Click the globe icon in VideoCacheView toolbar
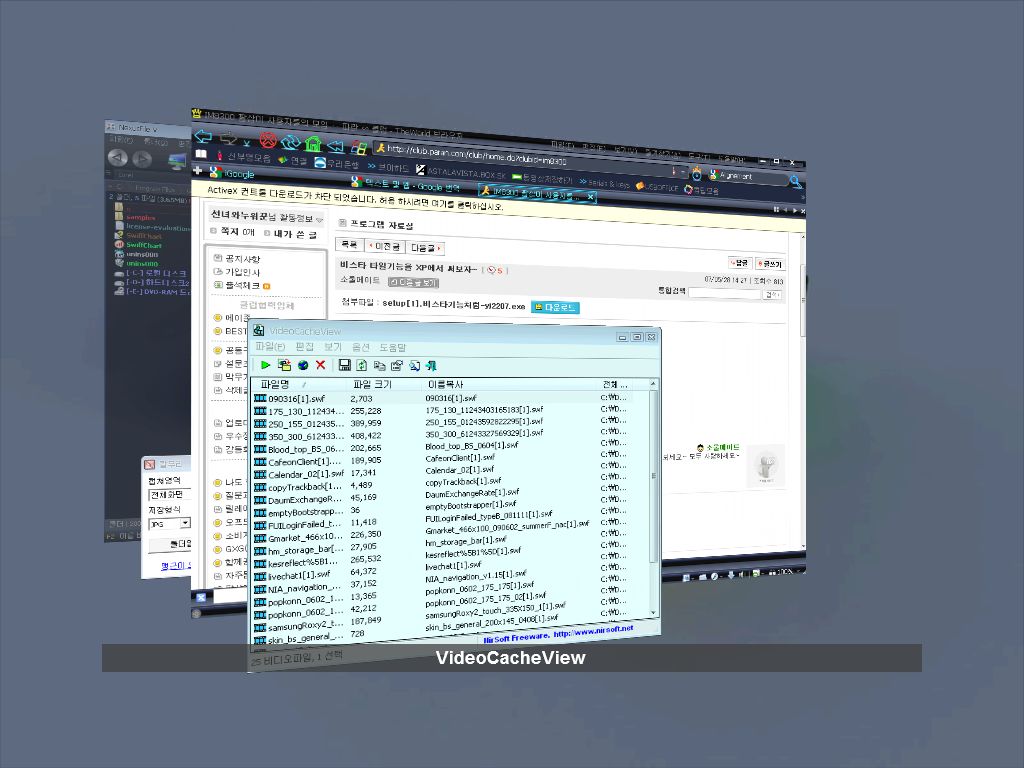This screenshot has height=768, width=1024. (303, 365)
